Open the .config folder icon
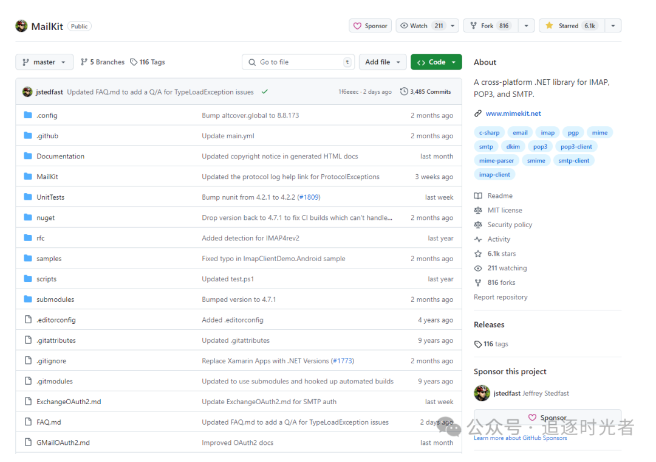The image size is (656, 462). [28, 115]
